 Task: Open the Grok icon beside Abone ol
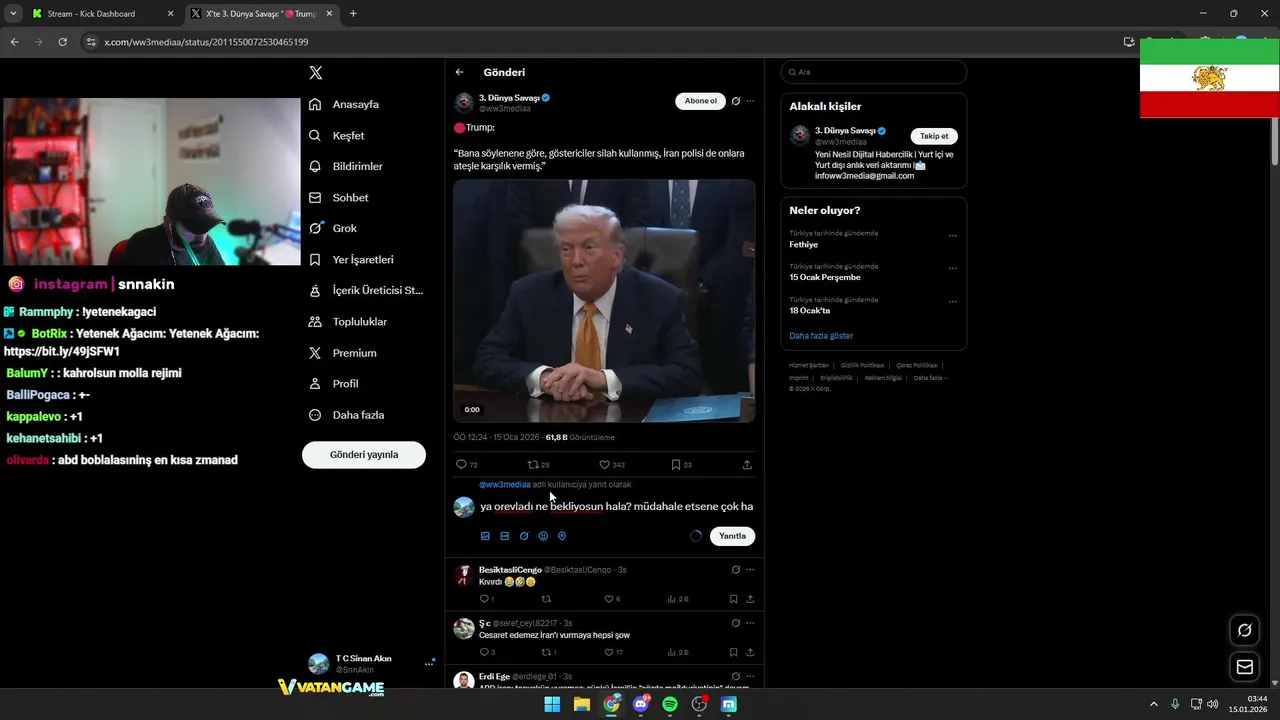pyautogui.click(x=736, y=101)
